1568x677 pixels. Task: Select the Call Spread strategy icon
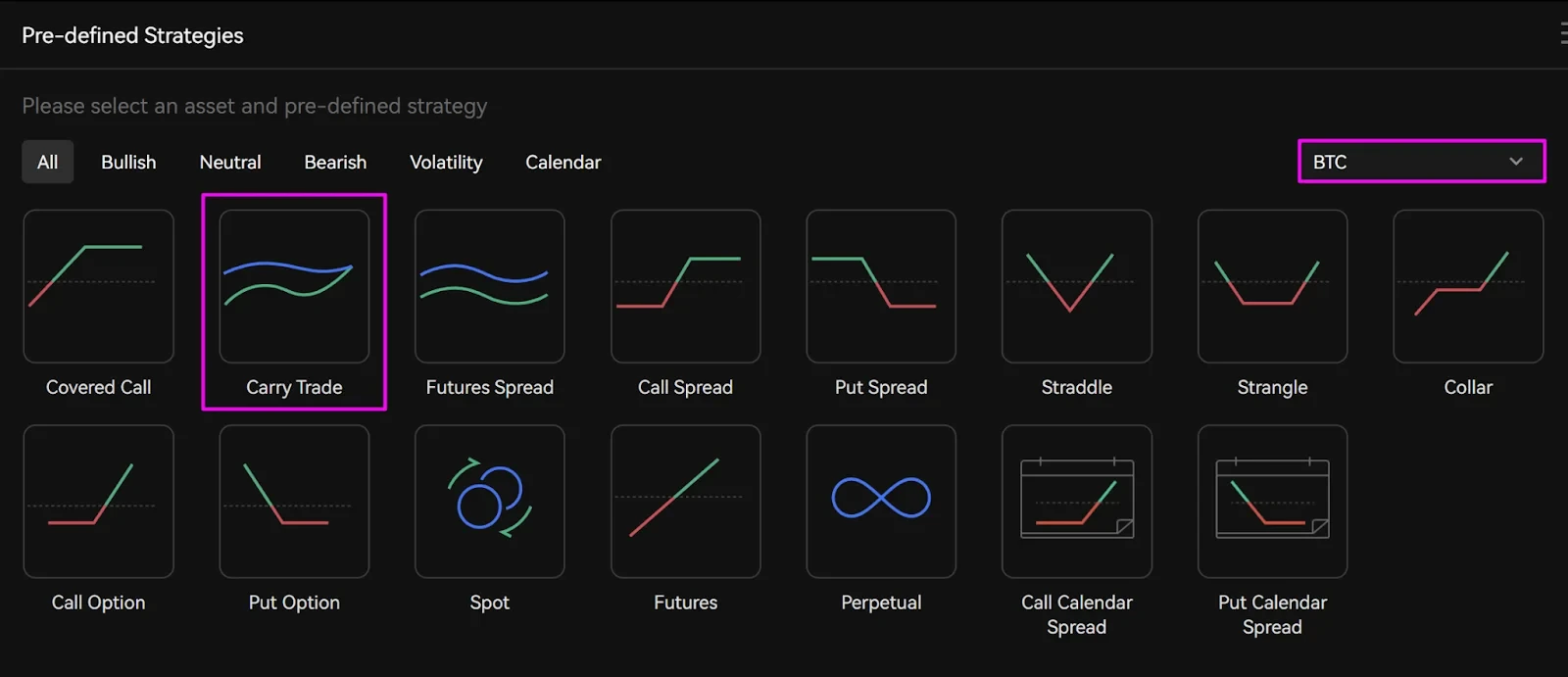coord(685,286)
